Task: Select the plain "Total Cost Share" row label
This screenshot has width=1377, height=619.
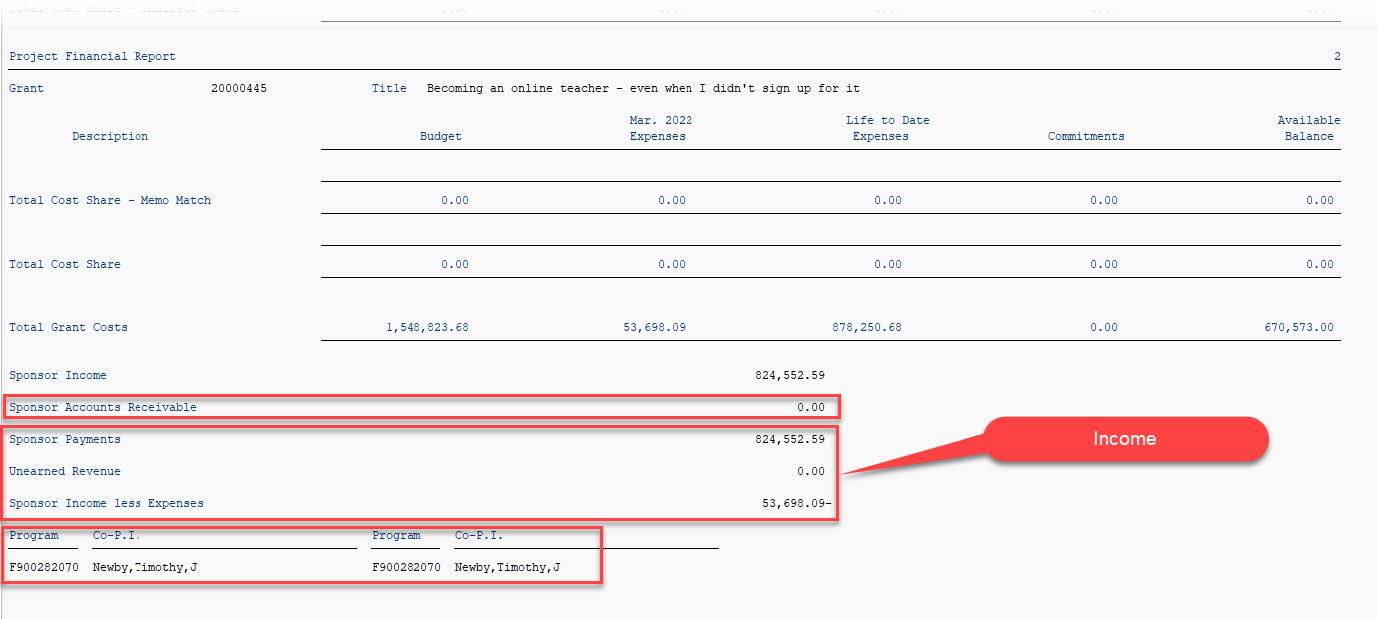Action: click(x=65, y=264)
